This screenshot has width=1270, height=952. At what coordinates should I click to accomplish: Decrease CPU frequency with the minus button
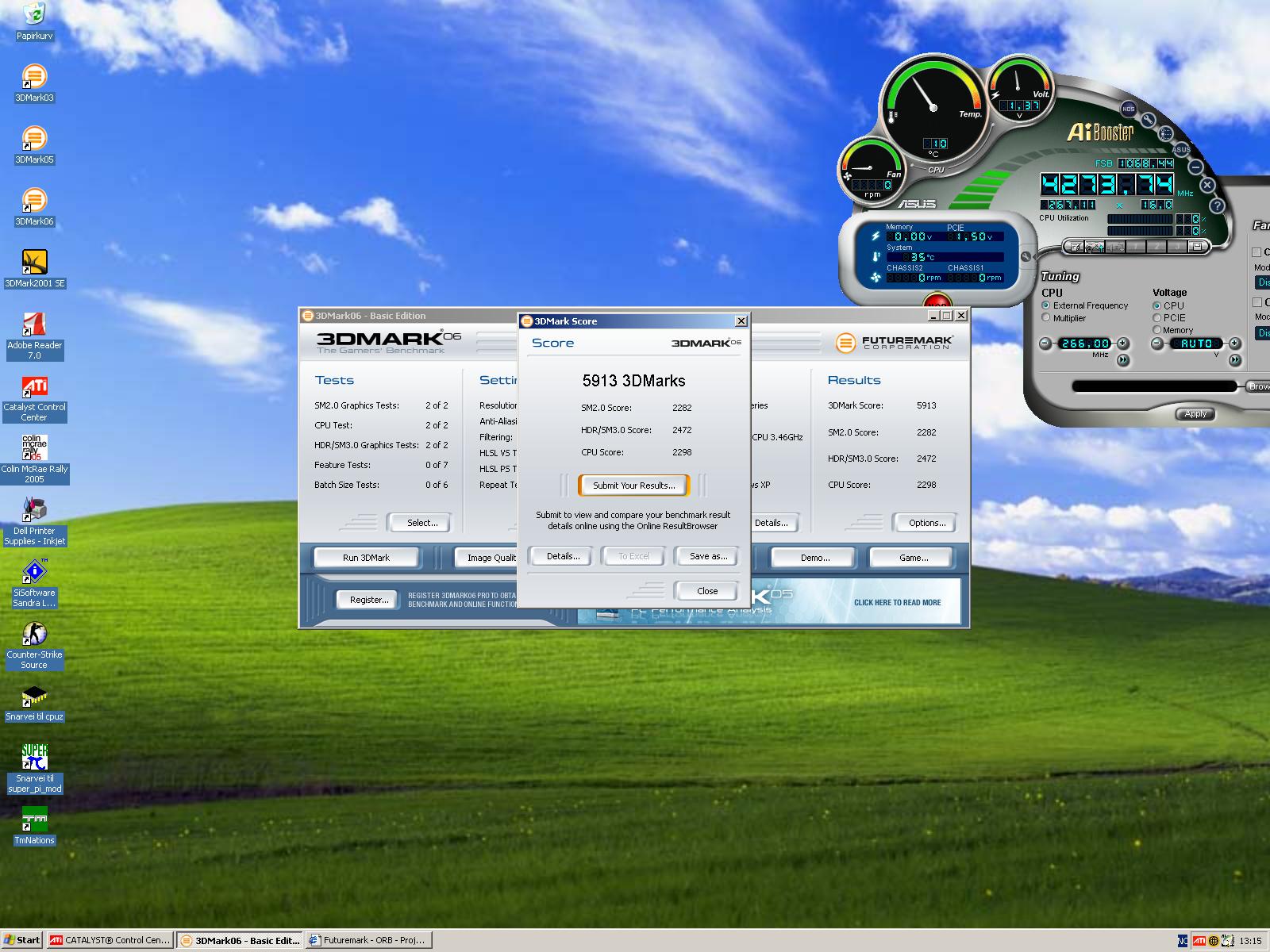[x=1045, y=344]
